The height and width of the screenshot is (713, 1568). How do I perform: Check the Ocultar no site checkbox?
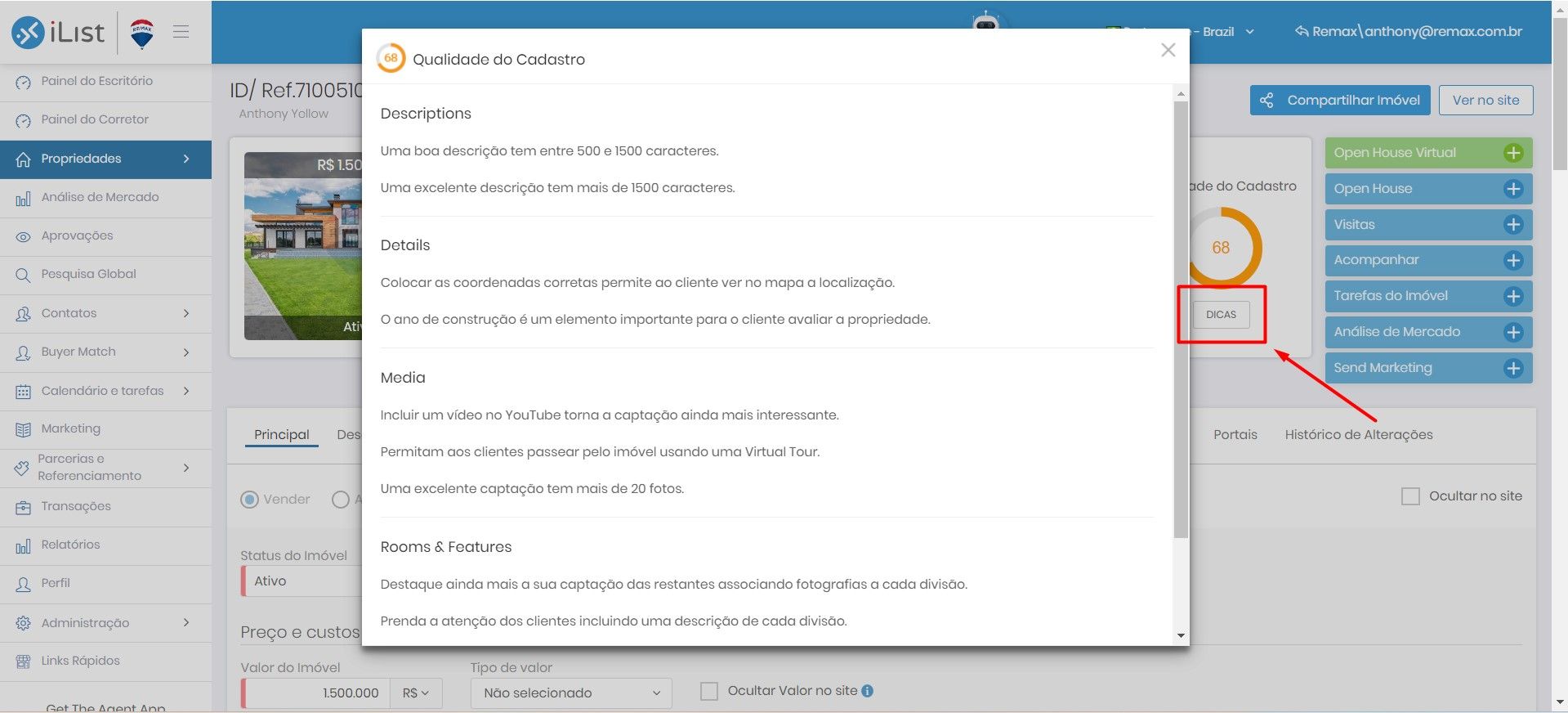coord(1410,496)
